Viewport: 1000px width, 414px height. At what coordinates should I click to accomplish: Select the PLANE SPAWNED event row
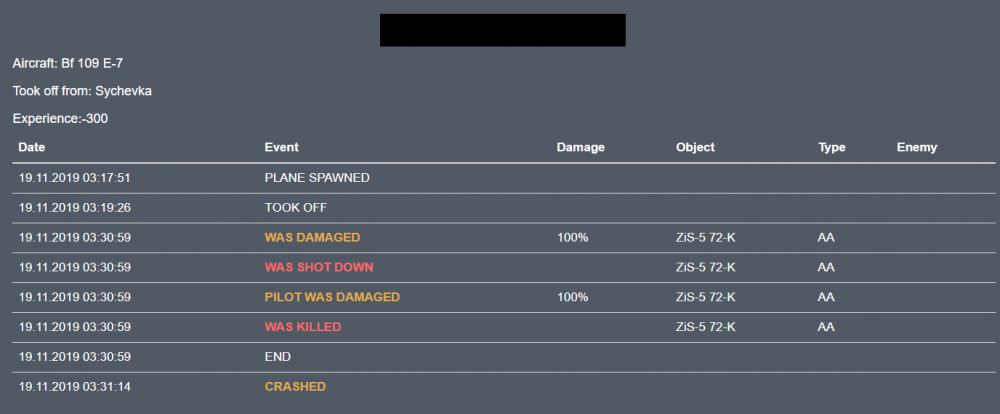(x=317, y=178)
